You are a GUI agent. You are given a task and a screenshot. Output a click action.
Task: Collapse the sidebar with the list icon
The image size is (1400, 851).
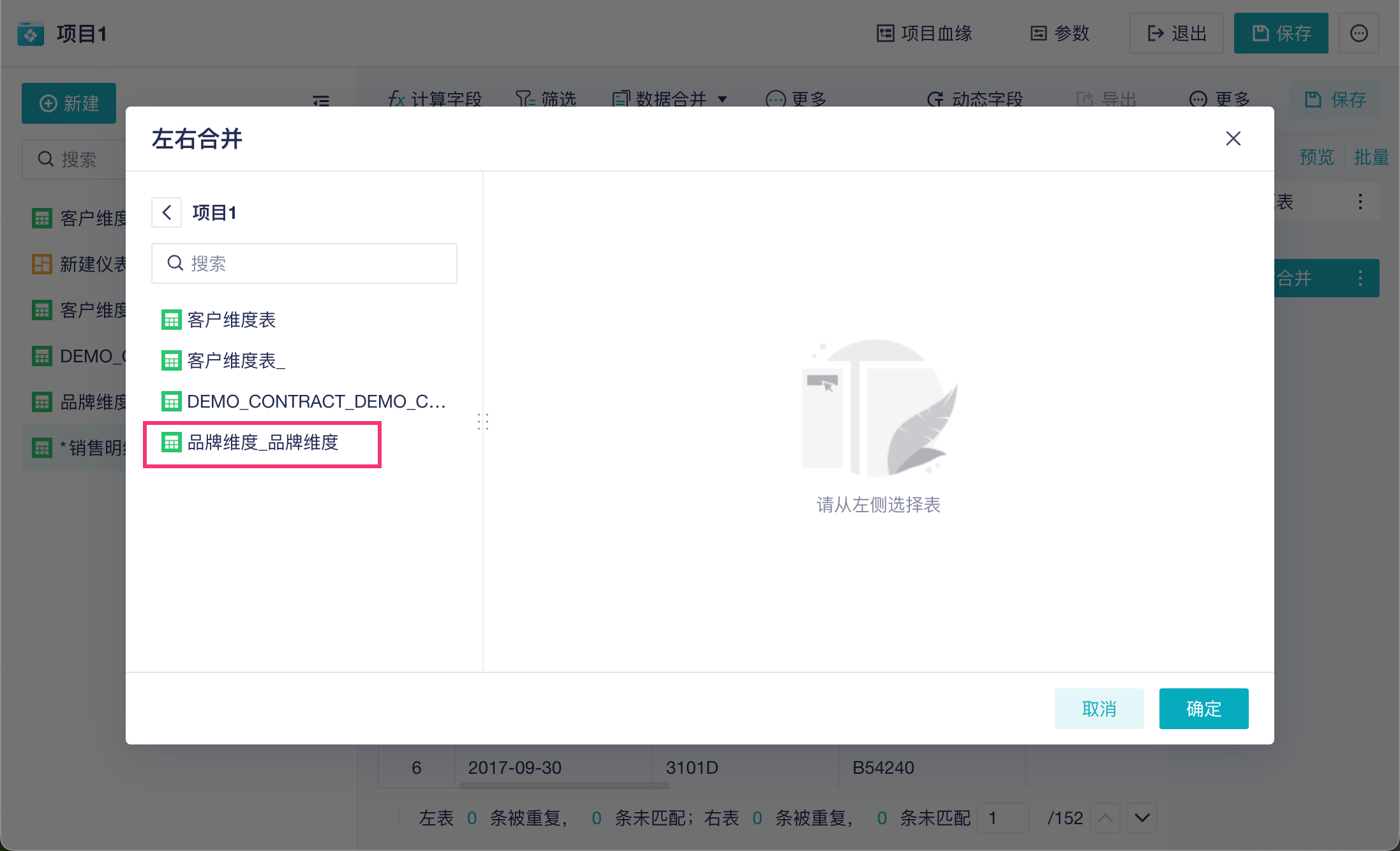point(321,101)
